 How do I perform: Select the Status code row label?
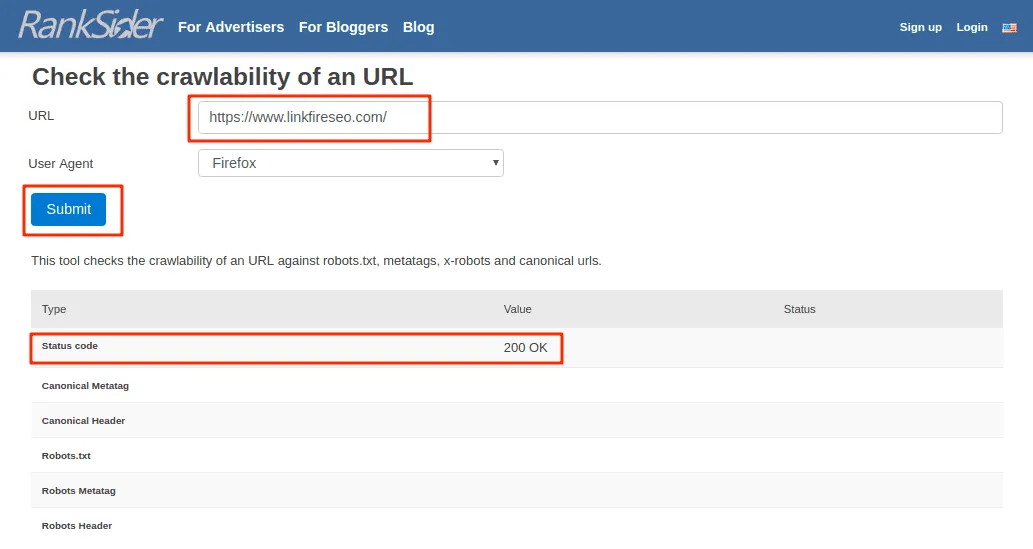(70, 346)
